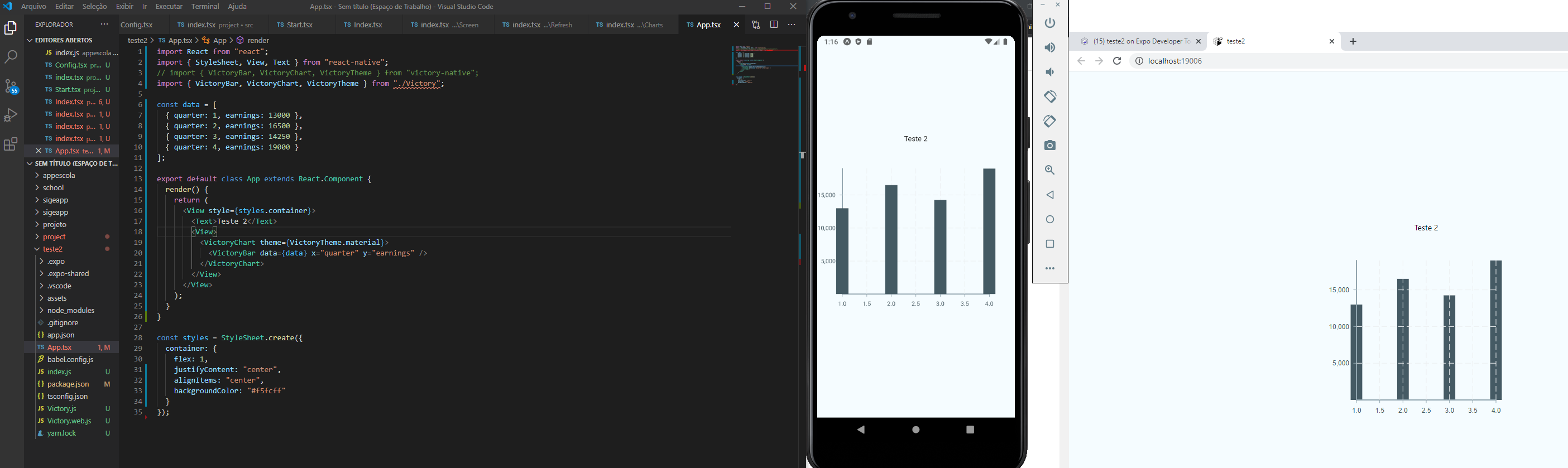Click emulator volume up button
1568x468 pixels.
[1050, 47]
